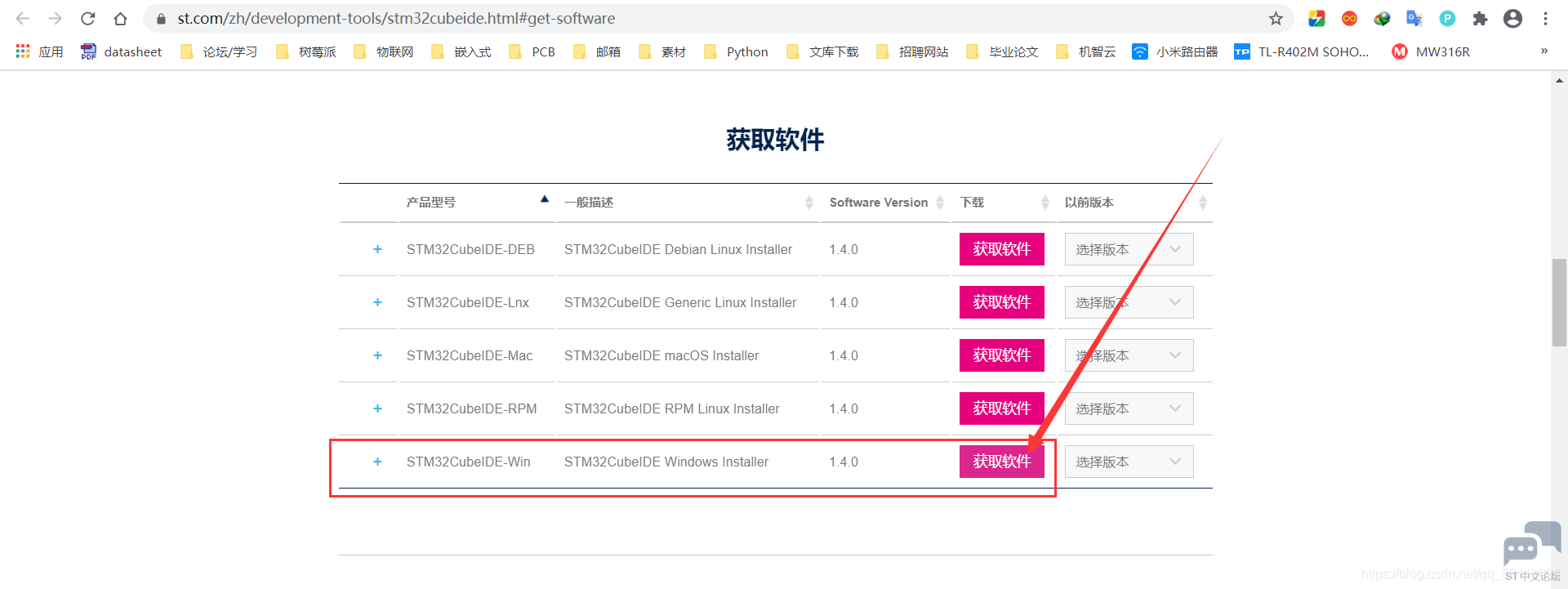1568x589 pixels.
Task: Get software for STM32CubeIDE-Mac
Action: 1002,355
